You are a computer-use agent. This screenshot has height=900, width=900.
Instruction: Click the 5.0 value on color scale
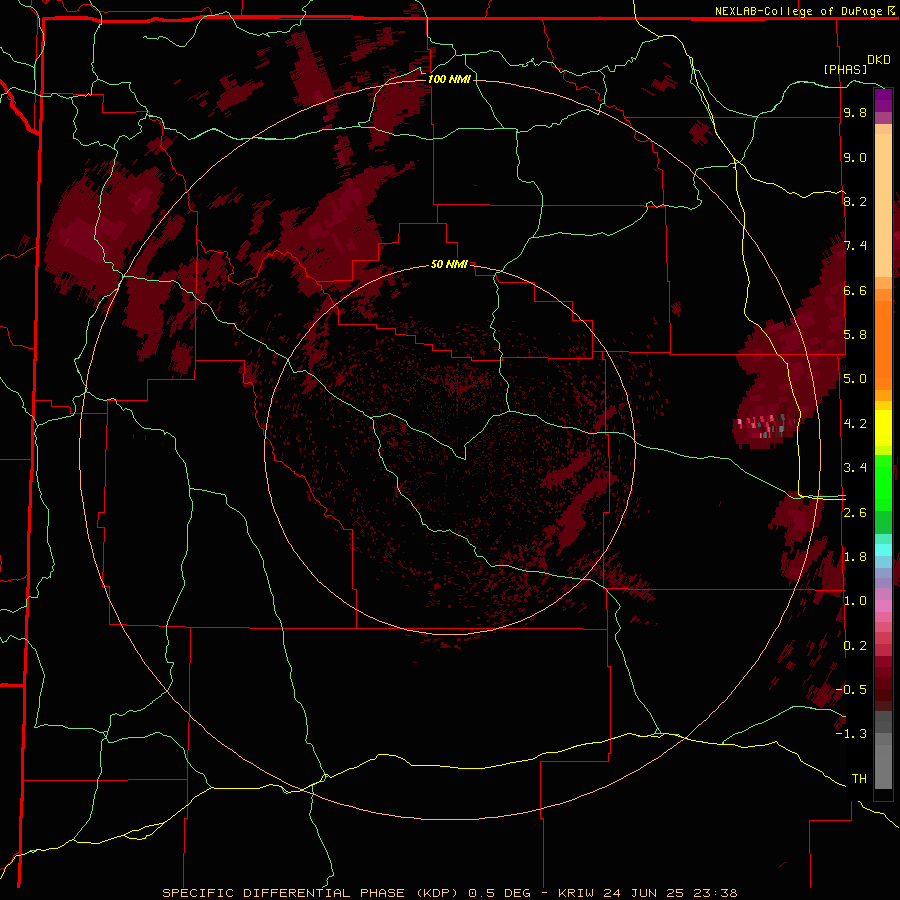pos(855,379)
